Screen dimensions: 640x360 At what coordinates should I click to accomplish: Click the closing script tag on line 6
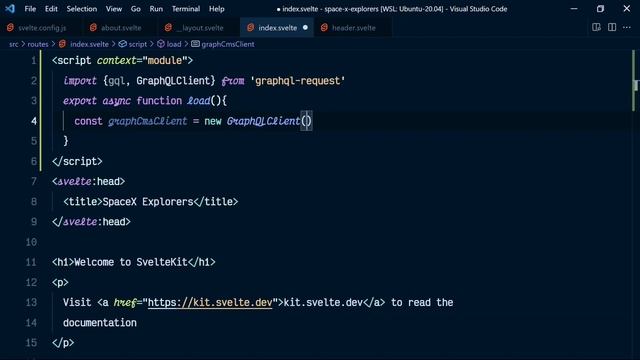click(77, 161)
